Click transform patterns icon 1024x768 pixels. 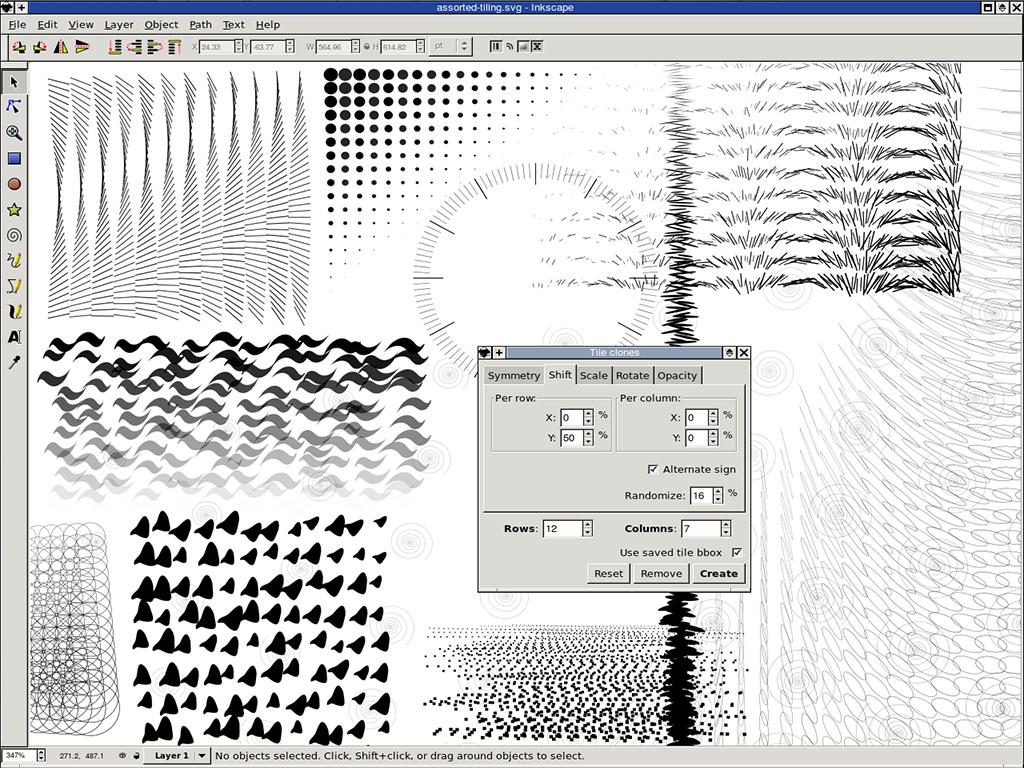[537, 46]
